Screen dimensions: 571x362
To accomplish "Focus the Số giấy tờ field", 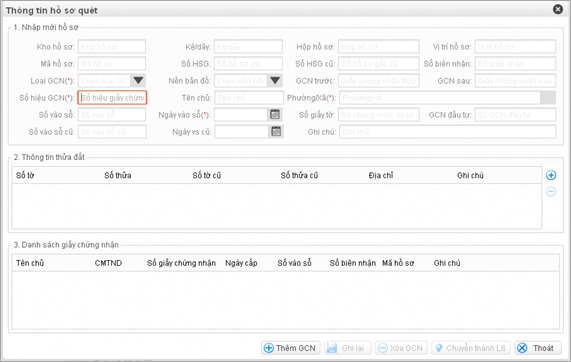I will point(379,115).
